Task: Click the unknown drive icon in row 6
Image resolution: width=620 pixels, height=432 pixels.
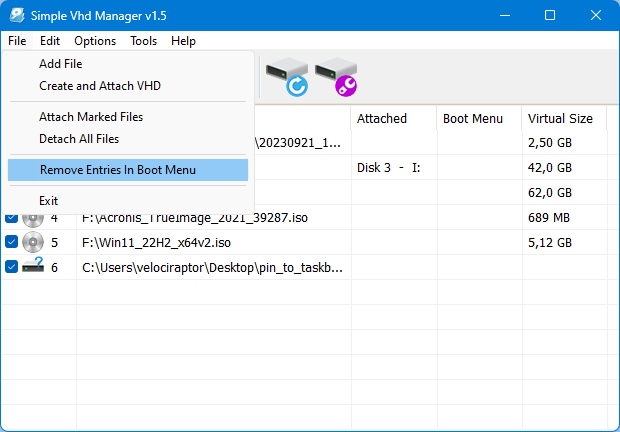Action: (33, 266)
